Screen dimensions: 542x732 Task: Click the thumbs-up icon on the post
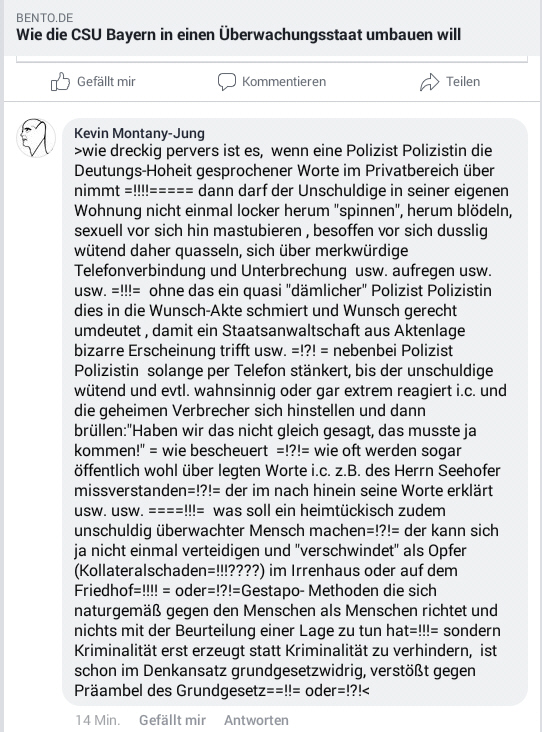point(60,82)
